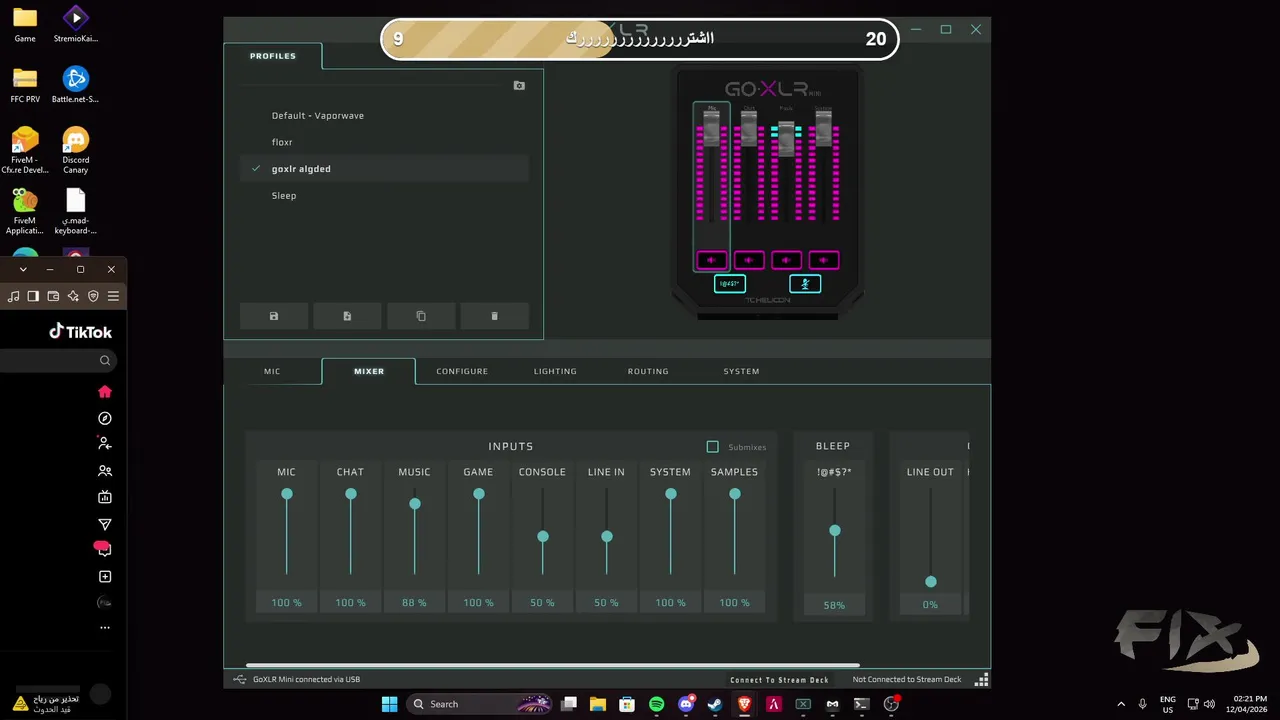This screenshot has height=720, width=1280.
Task: Click the LINE IN volume slider handle
Action: click(607, 537)
